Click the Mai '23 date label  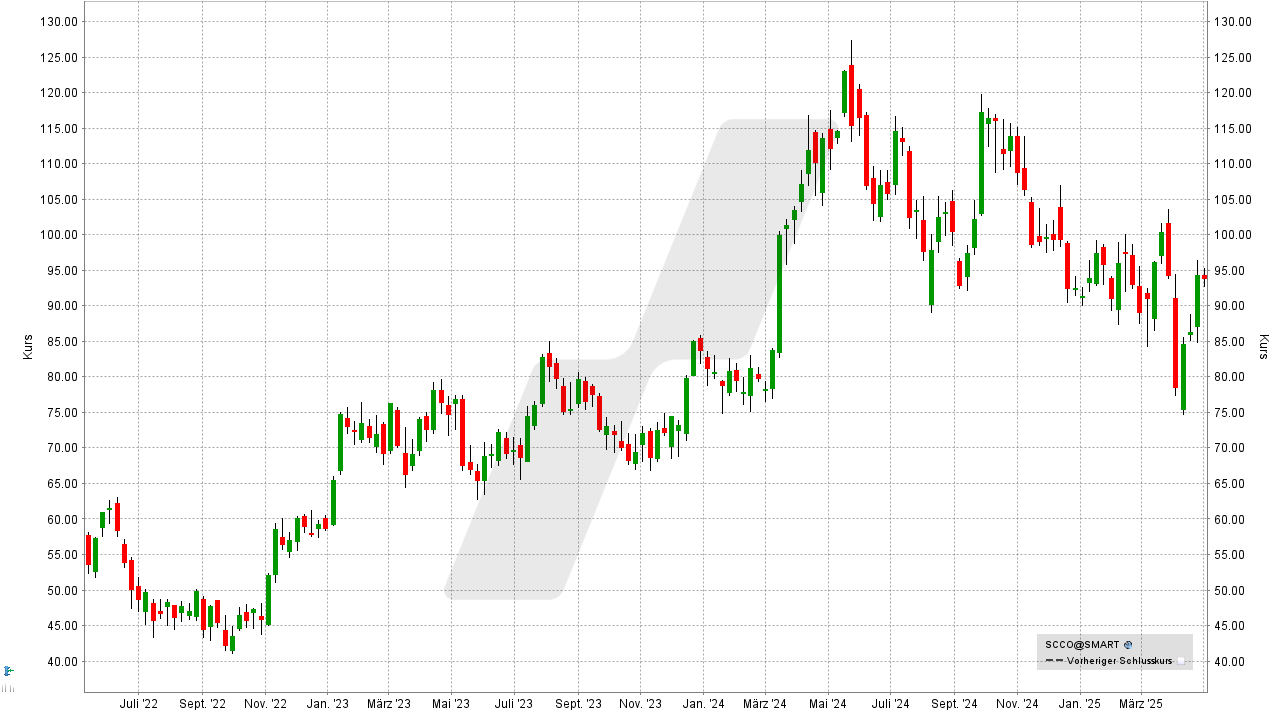[452, 704]
